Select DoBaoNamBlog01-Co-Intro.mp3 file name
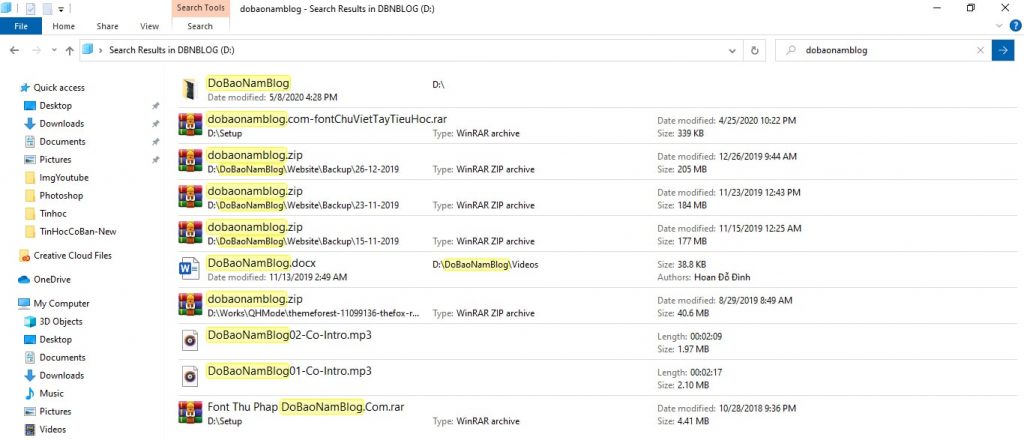The width and height of the screenshot is (1024, 440). coord(289,371)
